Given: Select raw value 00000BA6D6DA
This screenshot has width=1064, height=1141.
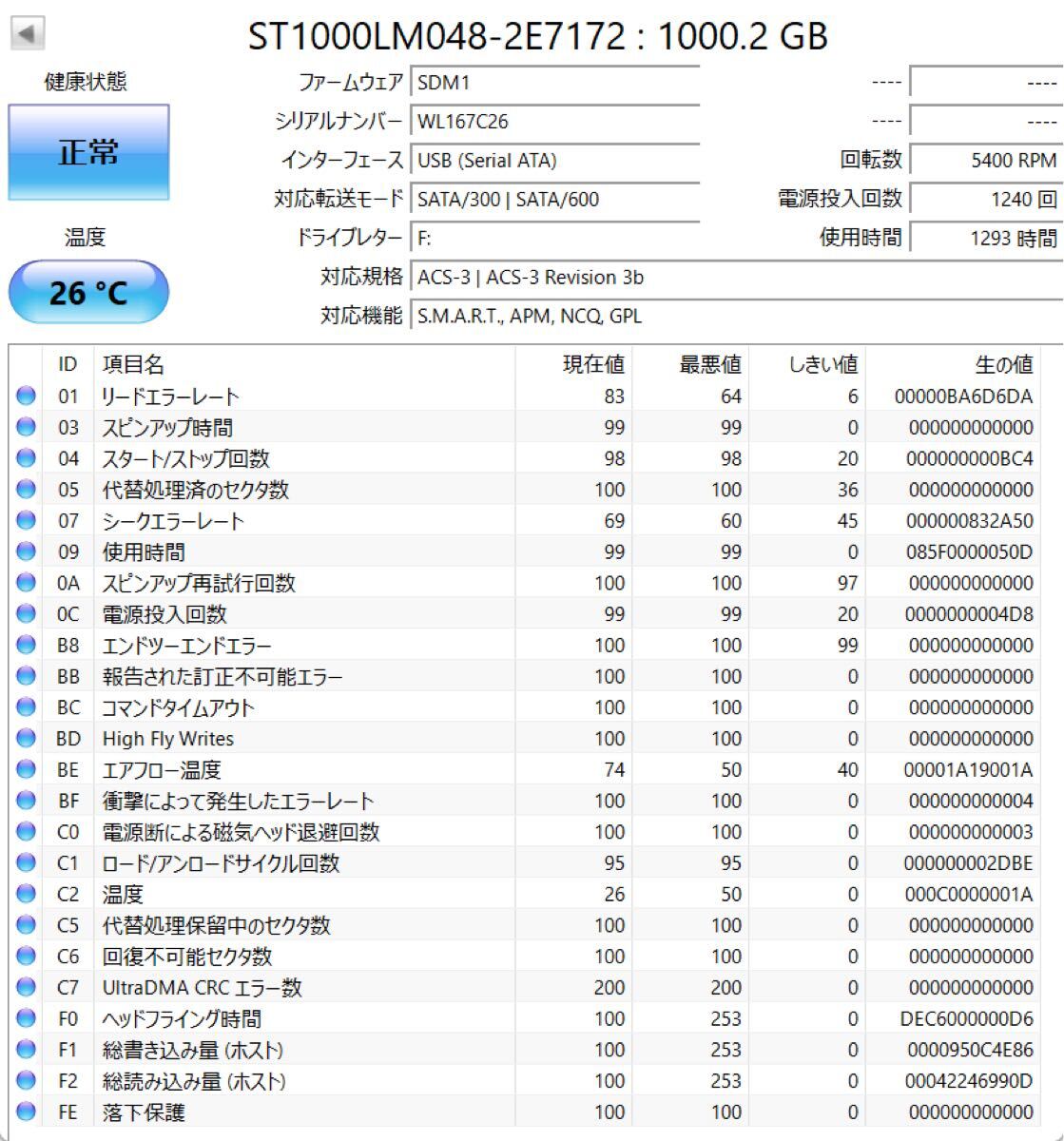Looking at the screenshot, I should [x=963, y=396].
